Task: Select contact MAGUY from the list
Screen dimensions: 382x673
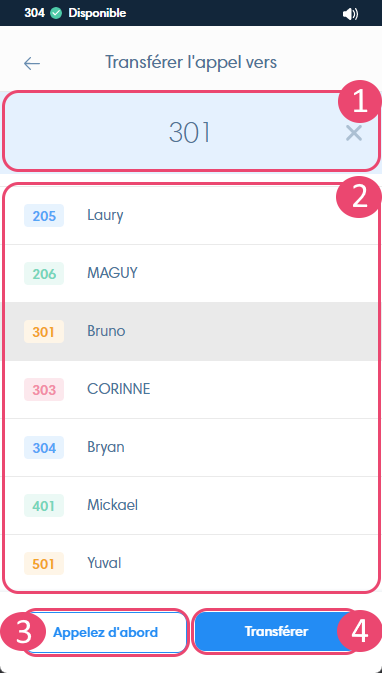Action: click(x=191, y=273)
